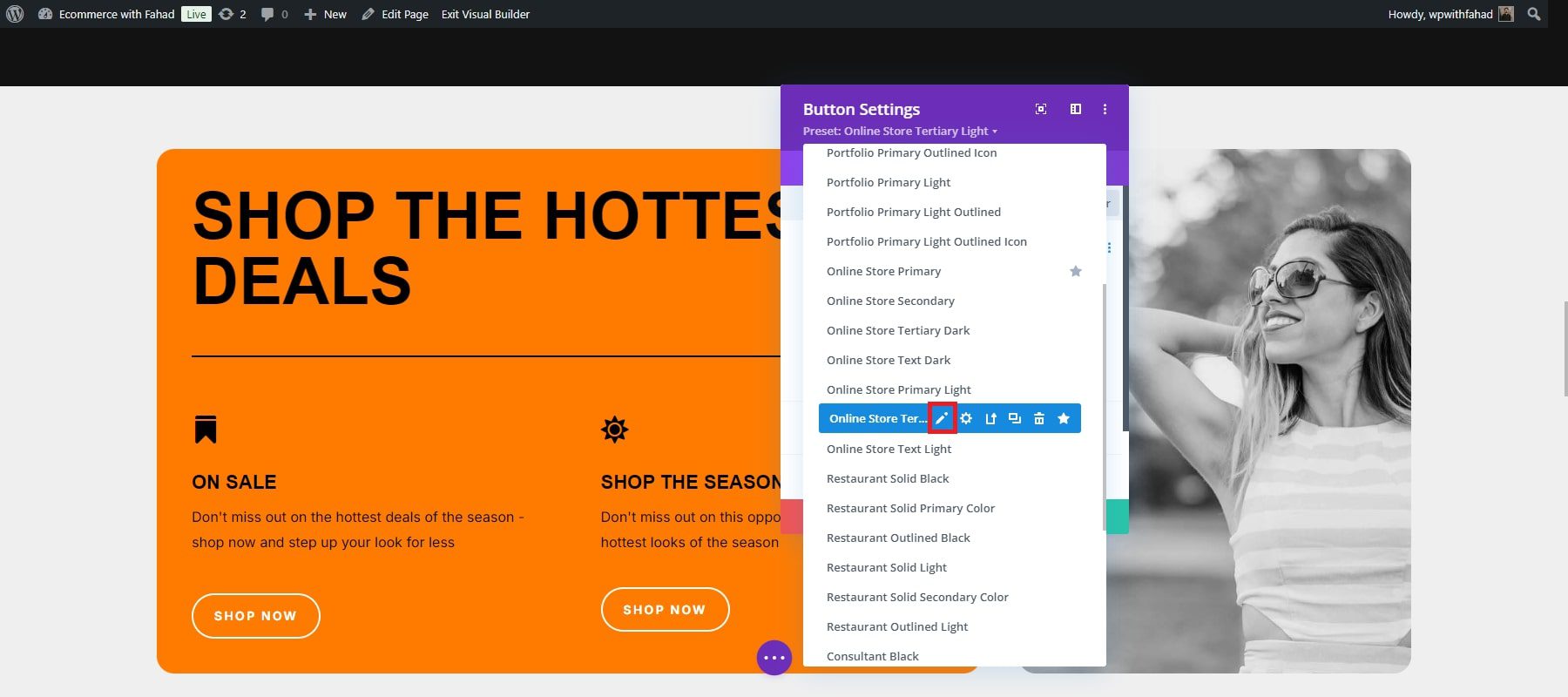Toggle default star beside Online Store Primary

point(1076,271)
